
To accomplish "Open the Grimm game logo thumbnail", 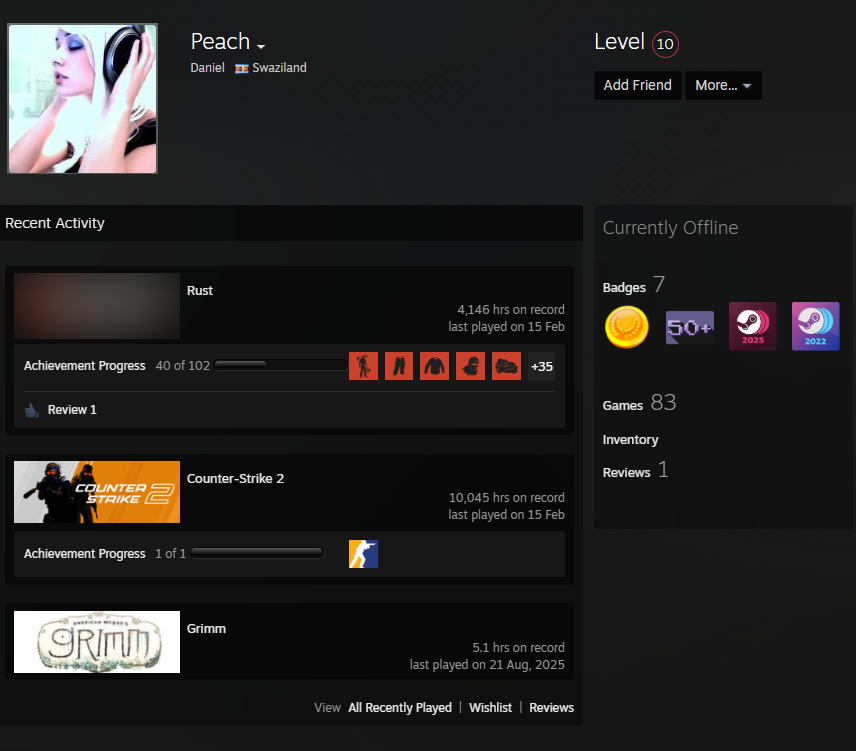I will coord(97,642).
